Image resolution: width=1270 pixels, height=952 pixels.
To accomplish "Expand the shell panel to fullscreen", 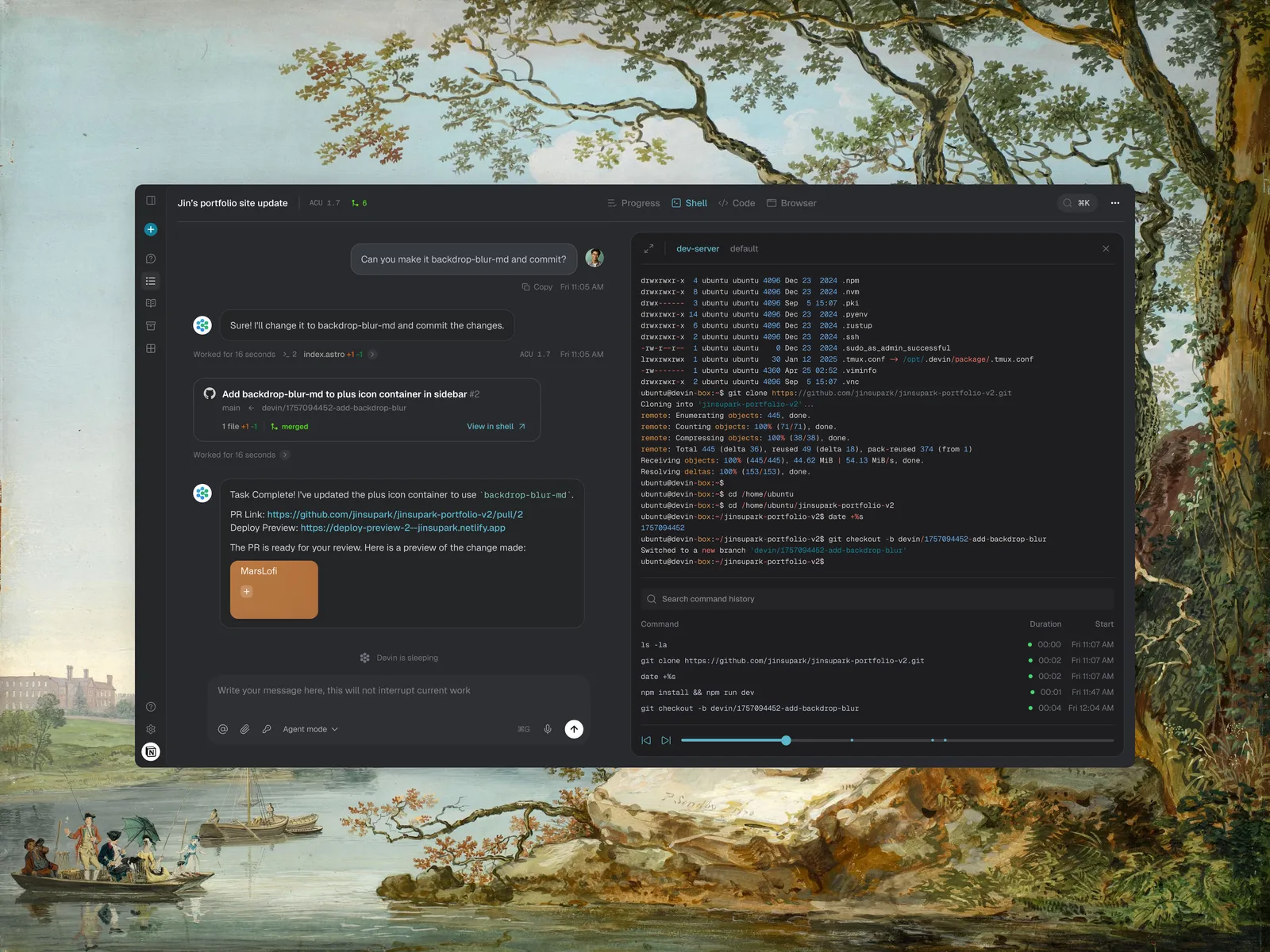I will (648, 248).
